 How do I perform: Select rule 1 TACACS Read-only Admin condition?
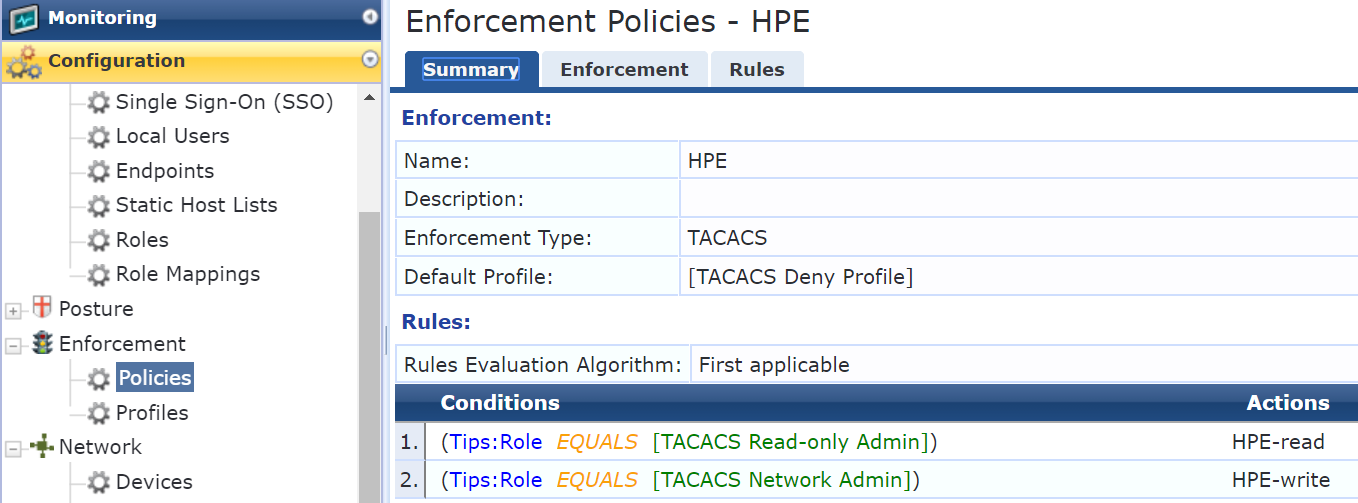pos(689,442)
